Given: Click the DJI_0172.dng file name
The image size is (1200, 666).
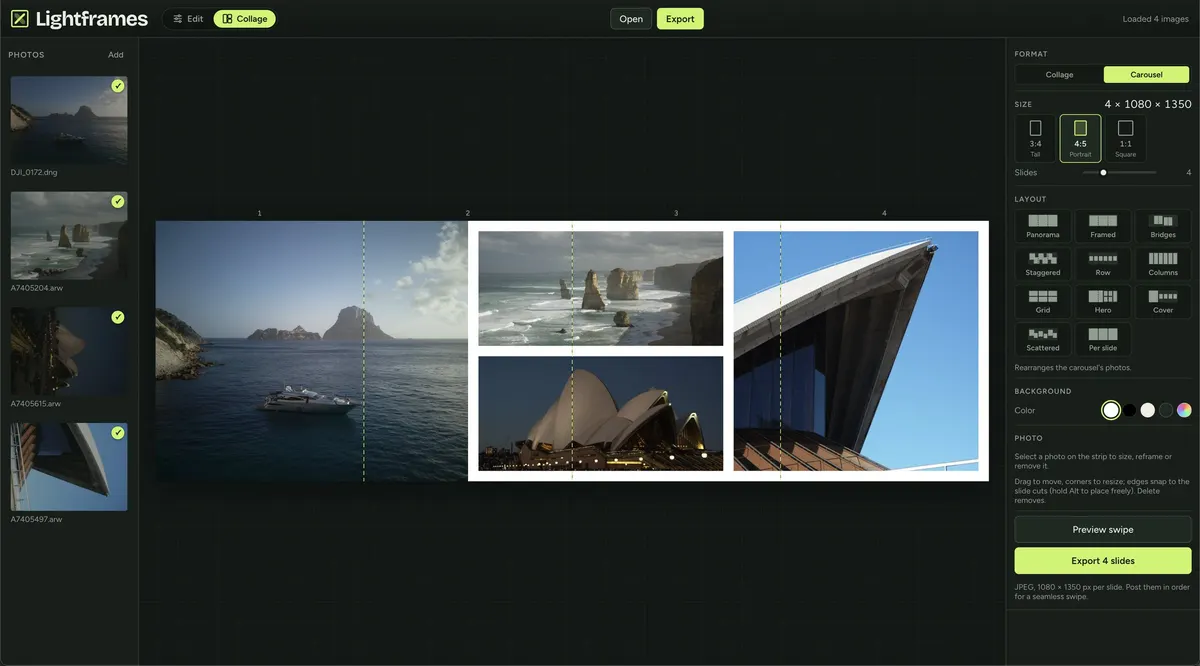Looking at the screenshot, I should [34, 173].
